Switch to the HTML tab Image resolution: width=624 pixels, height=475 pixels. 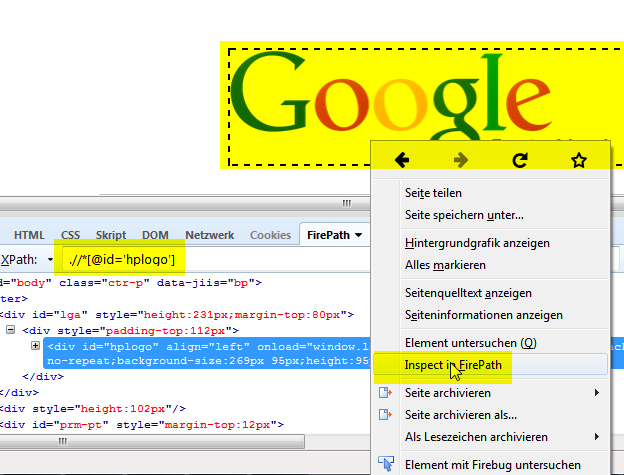click(29, 235)
